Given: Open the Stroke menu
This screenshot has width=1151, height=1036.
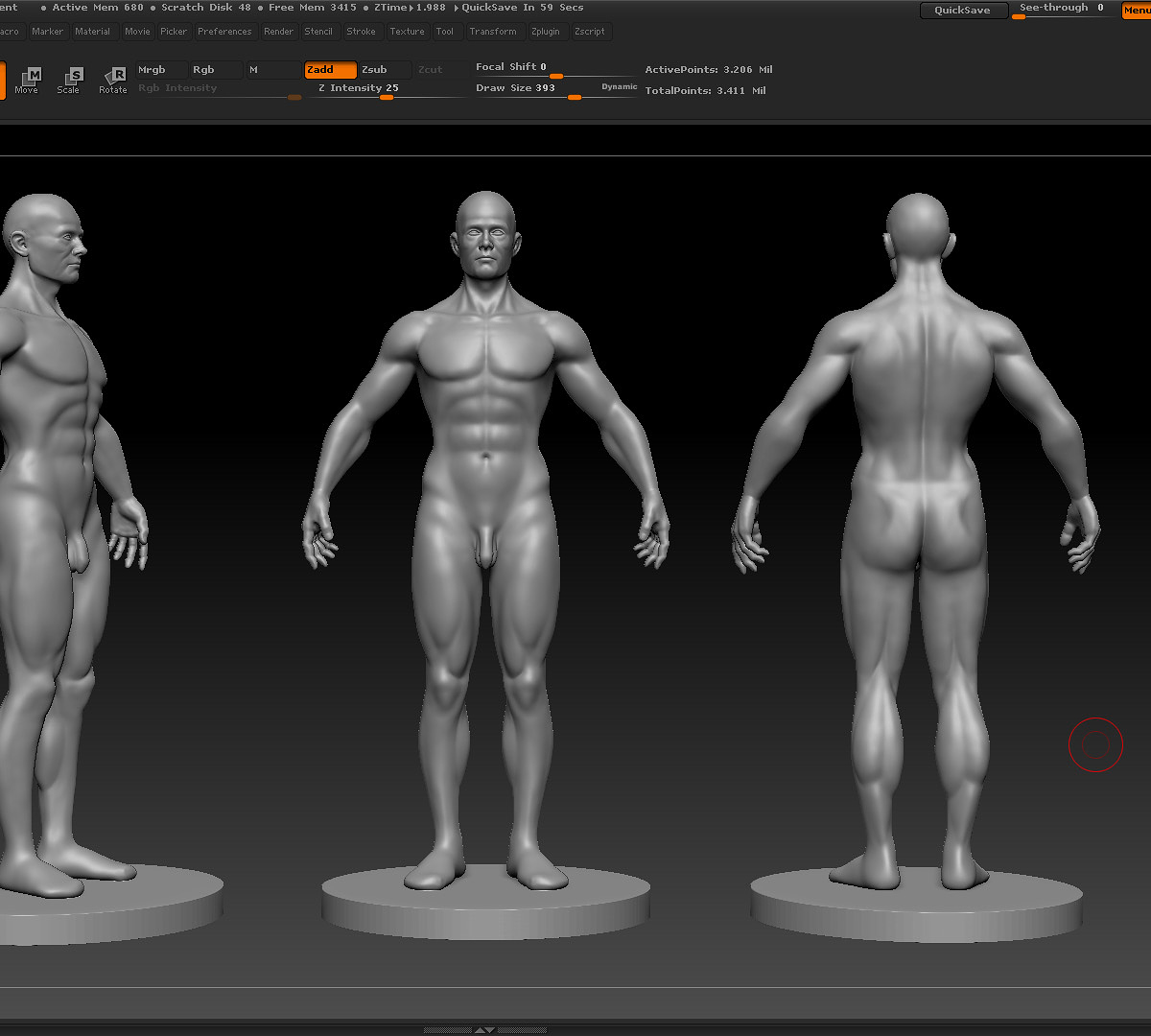Looking at the screenshot, I should (362, 32).
